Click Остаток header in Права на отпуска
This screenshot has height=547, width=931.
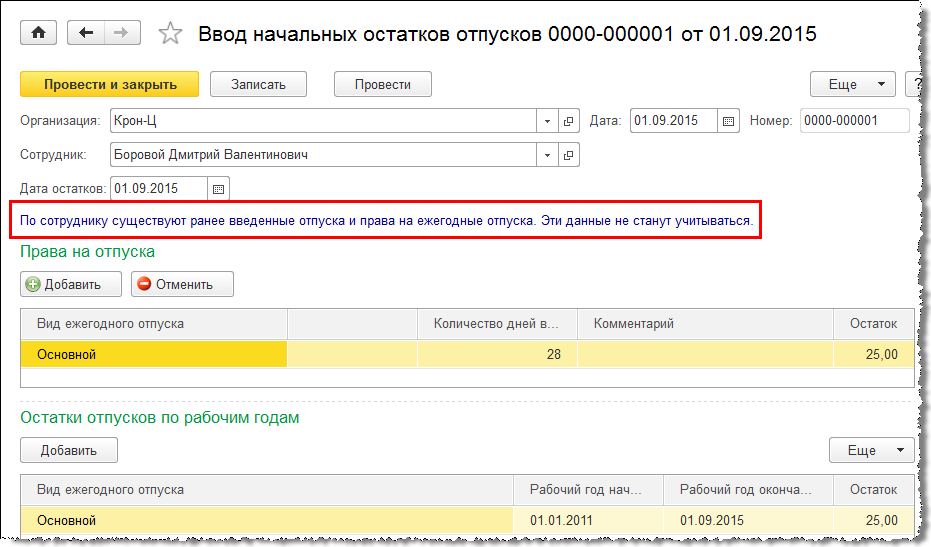874,324
